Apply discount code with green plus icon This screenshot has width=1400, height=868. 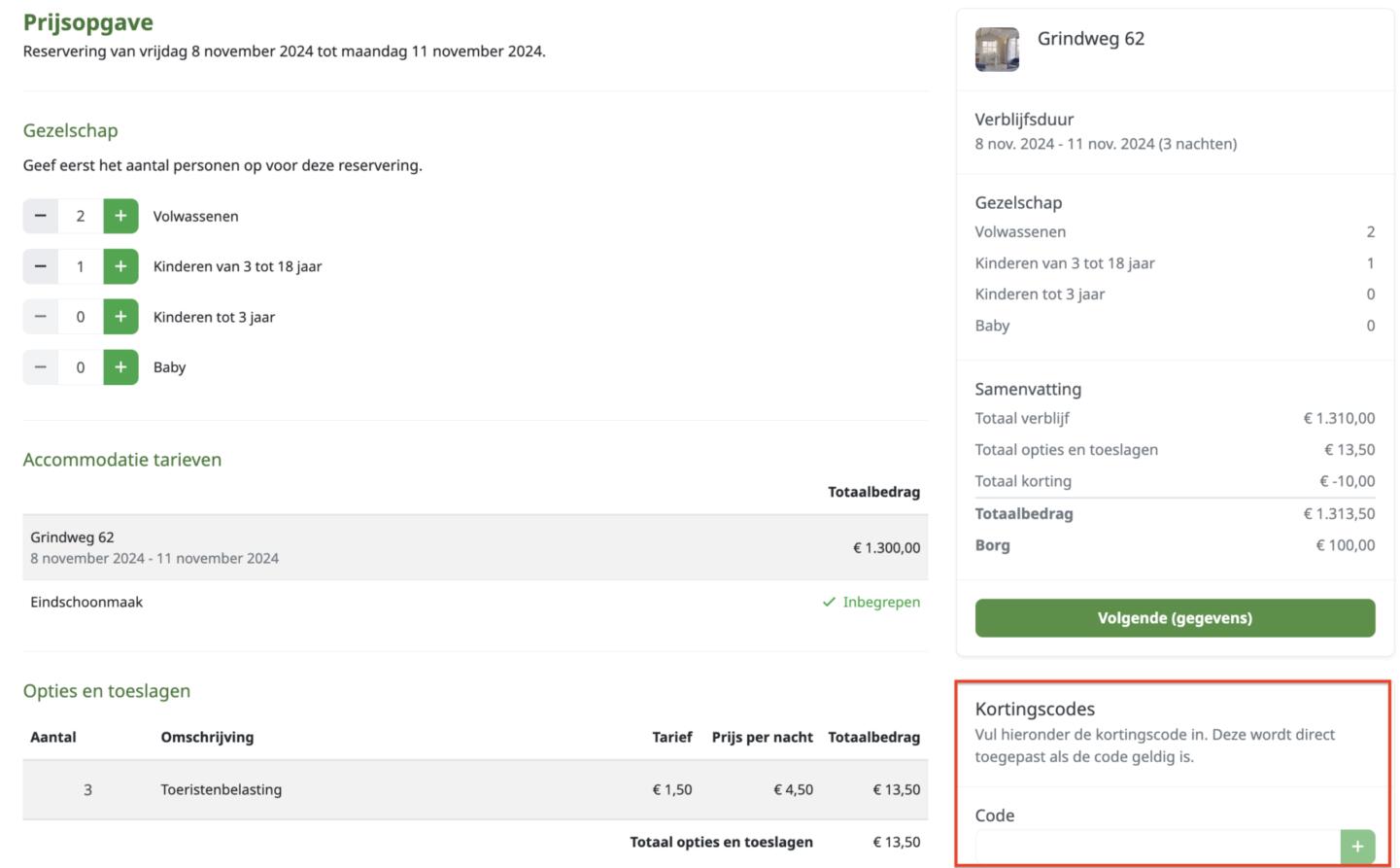1357,847
